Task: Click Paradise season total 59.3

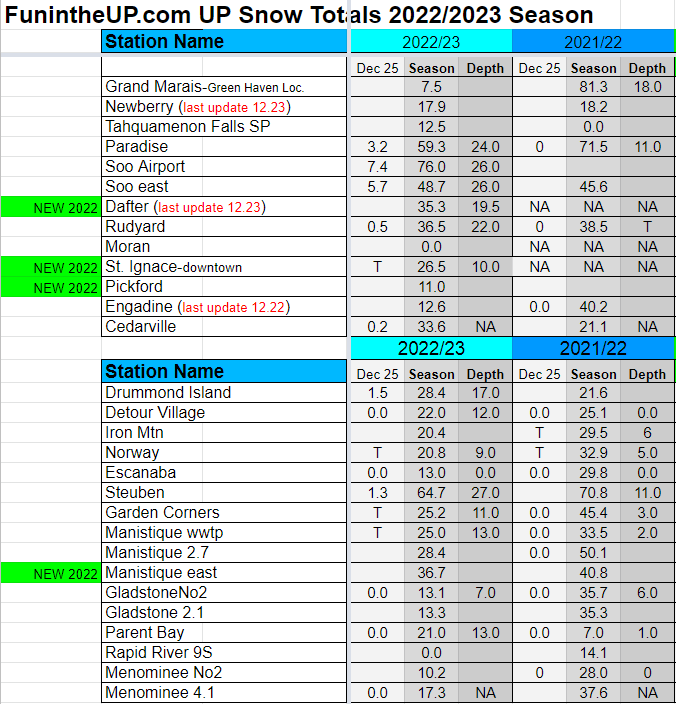Action: tap(431, 147)
